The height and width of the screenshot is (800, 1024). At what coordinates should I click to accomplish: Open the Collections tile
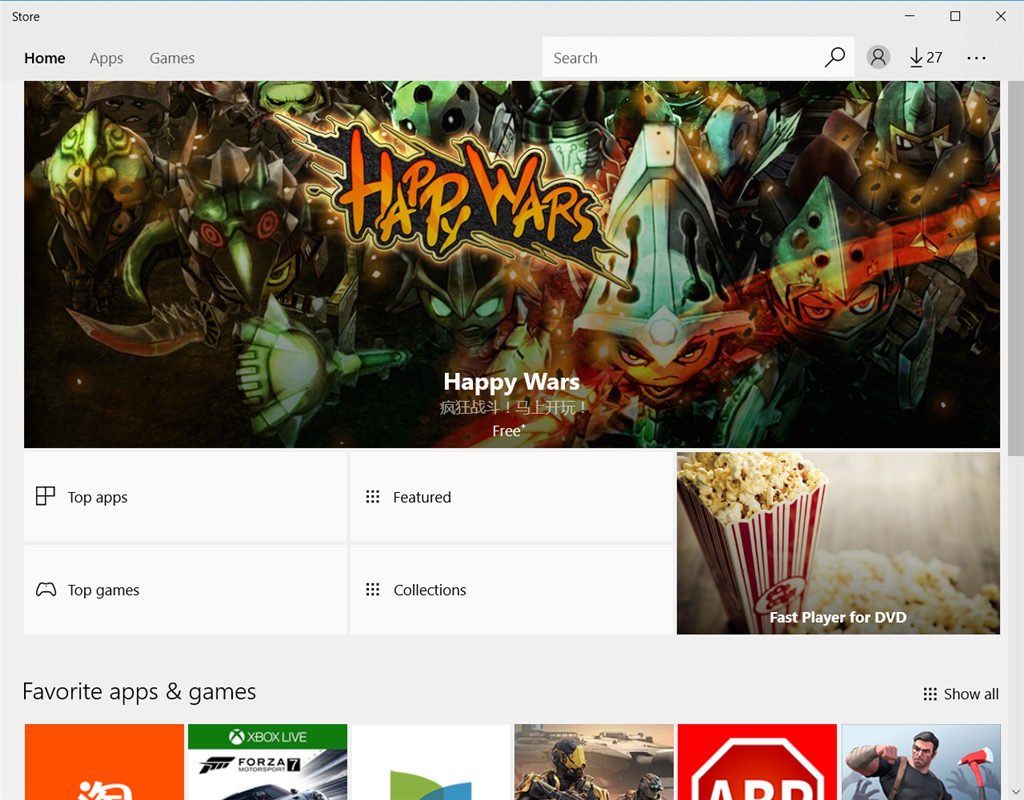coord(511,590)
